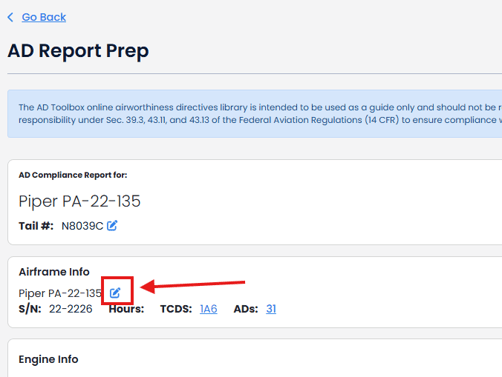Click the Piper PA-22-135 airframe model text
The width and height of the screenshot is (502, 377).
[x=60, y=293]
